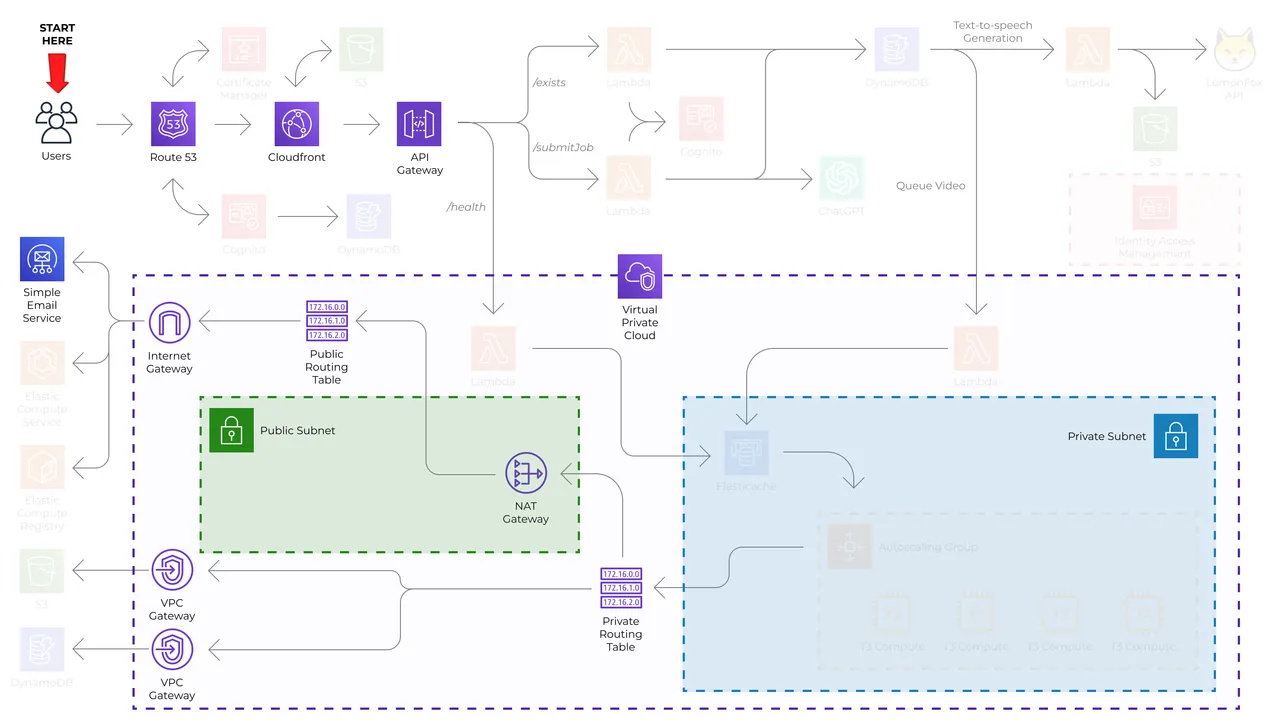Click the ChatGPT logo icon

click(x=841, y=178)
